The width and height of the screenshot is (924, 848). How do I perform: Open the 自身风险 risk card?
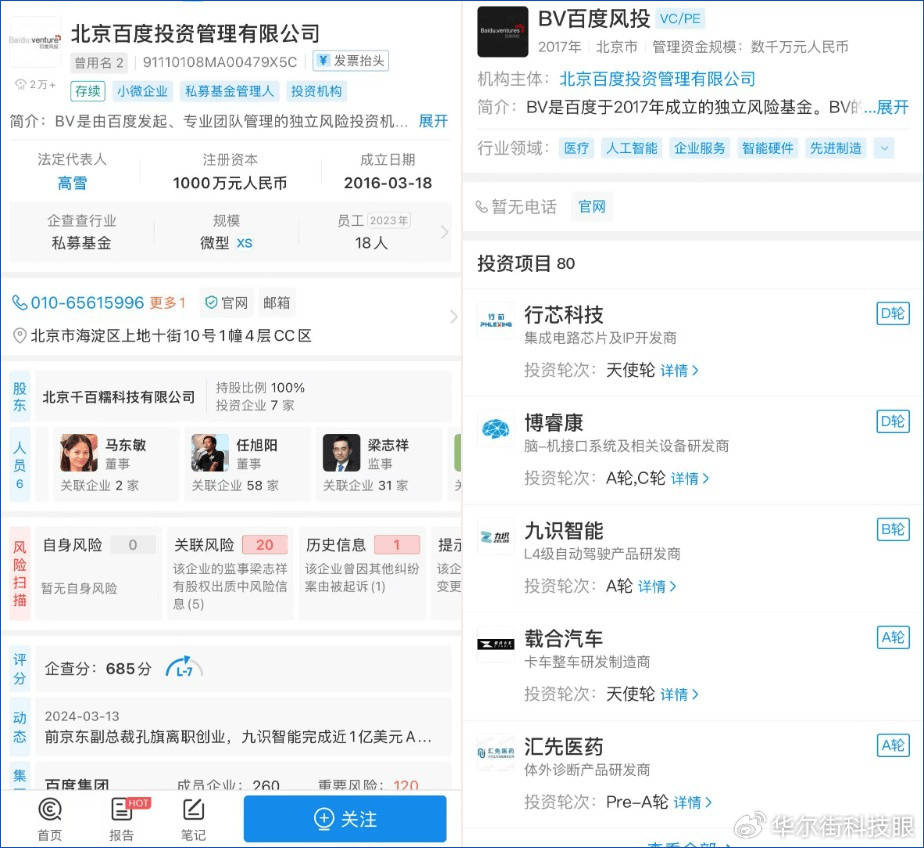click(98, 573)
